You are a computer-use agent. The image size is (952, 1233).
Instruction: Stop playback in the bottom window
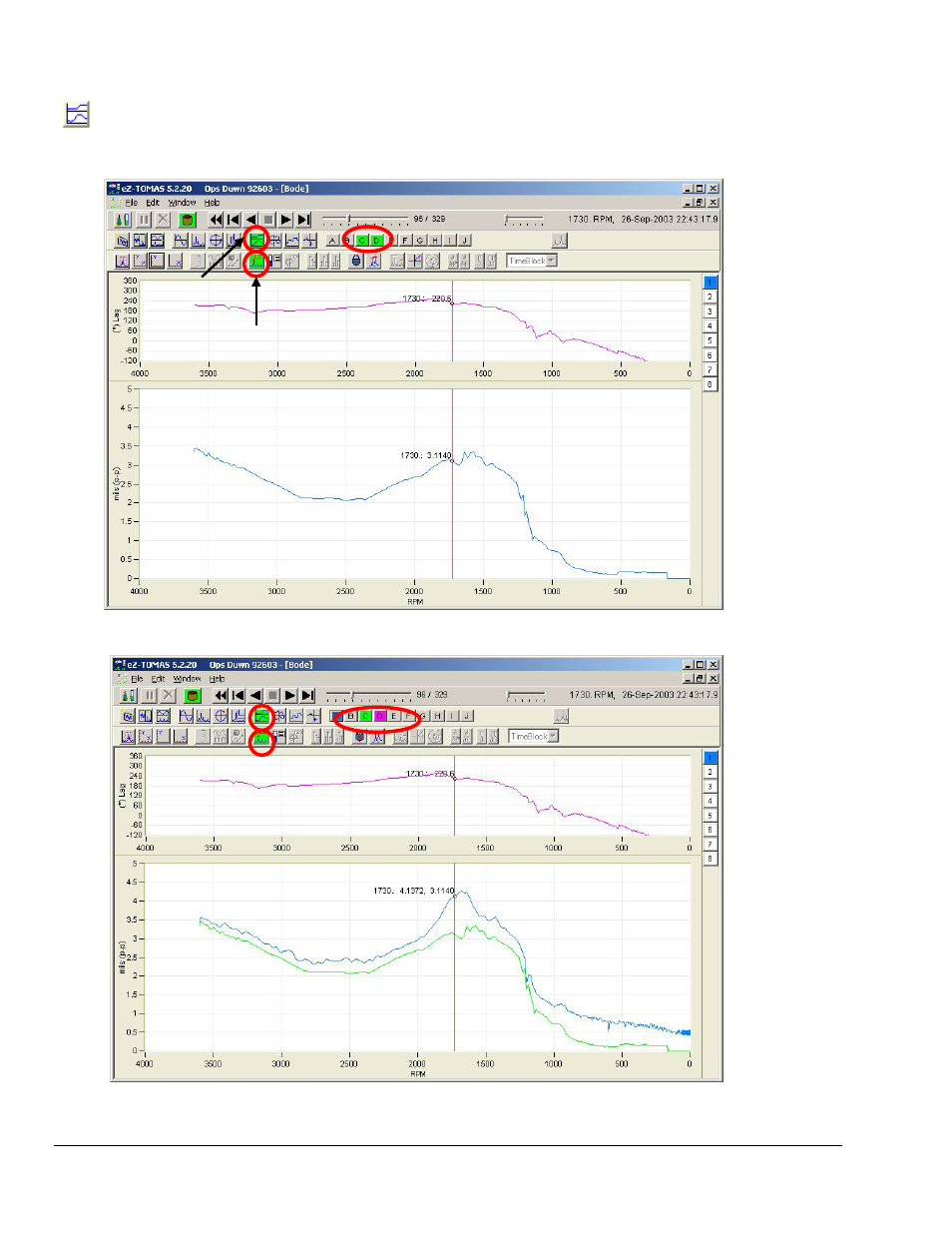(272, 695)
